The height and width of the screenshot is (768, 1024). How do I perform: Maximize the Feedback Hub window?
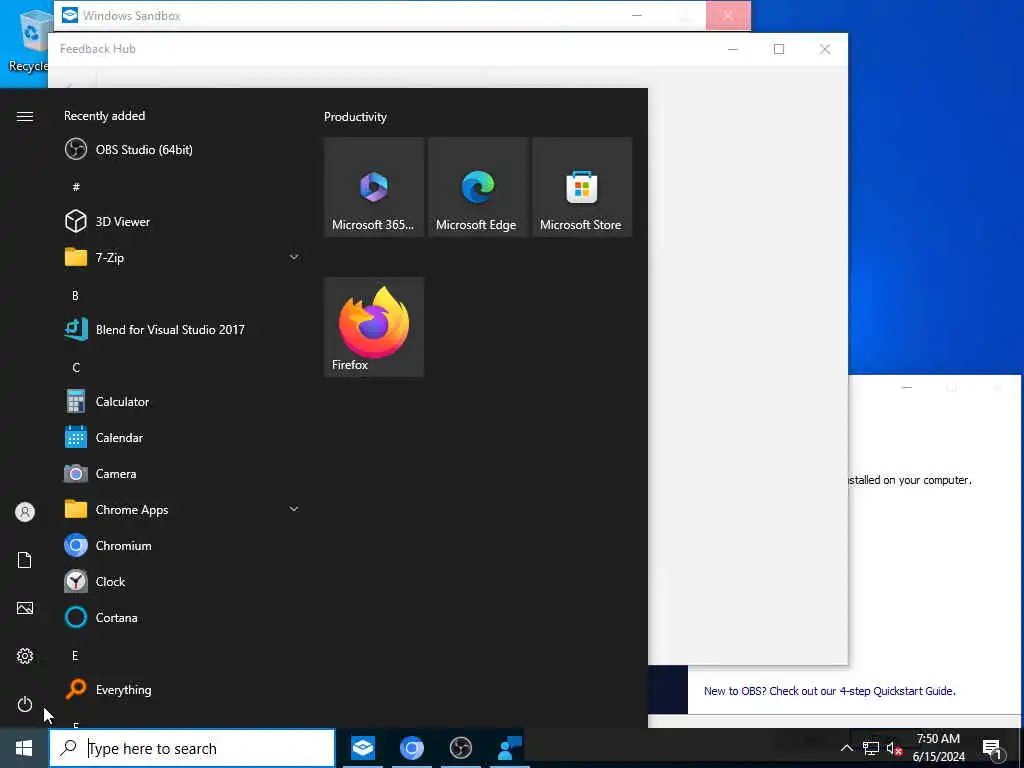pos(778,49)
